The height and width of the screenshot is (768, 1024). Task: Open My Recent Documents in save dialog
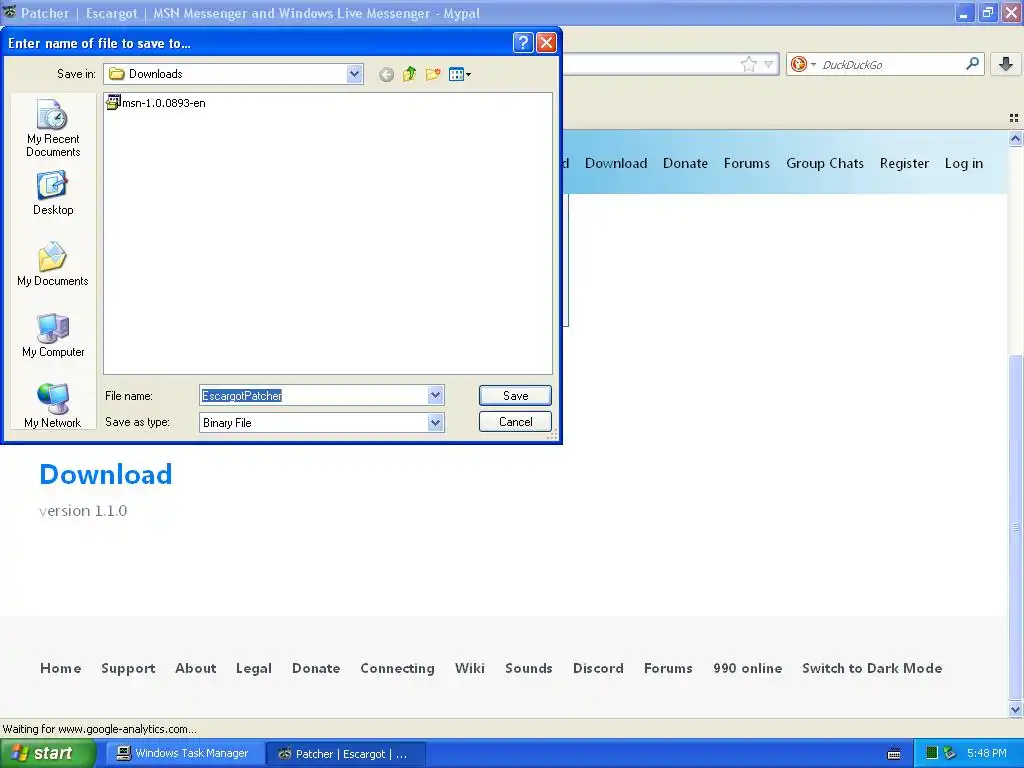coord(53,128)
